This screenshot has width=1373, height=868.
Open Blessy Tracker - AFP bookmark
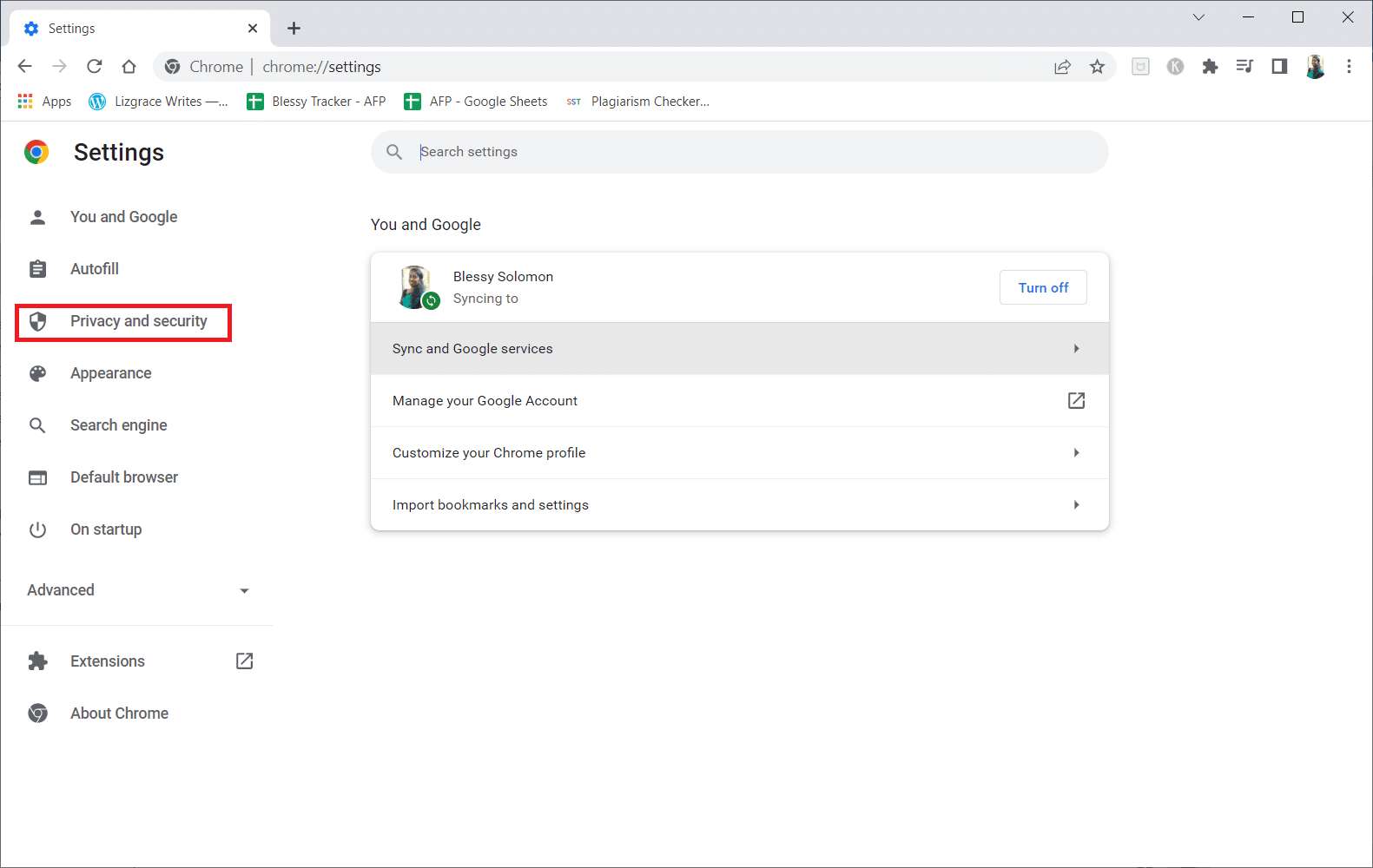coord(316,102)
